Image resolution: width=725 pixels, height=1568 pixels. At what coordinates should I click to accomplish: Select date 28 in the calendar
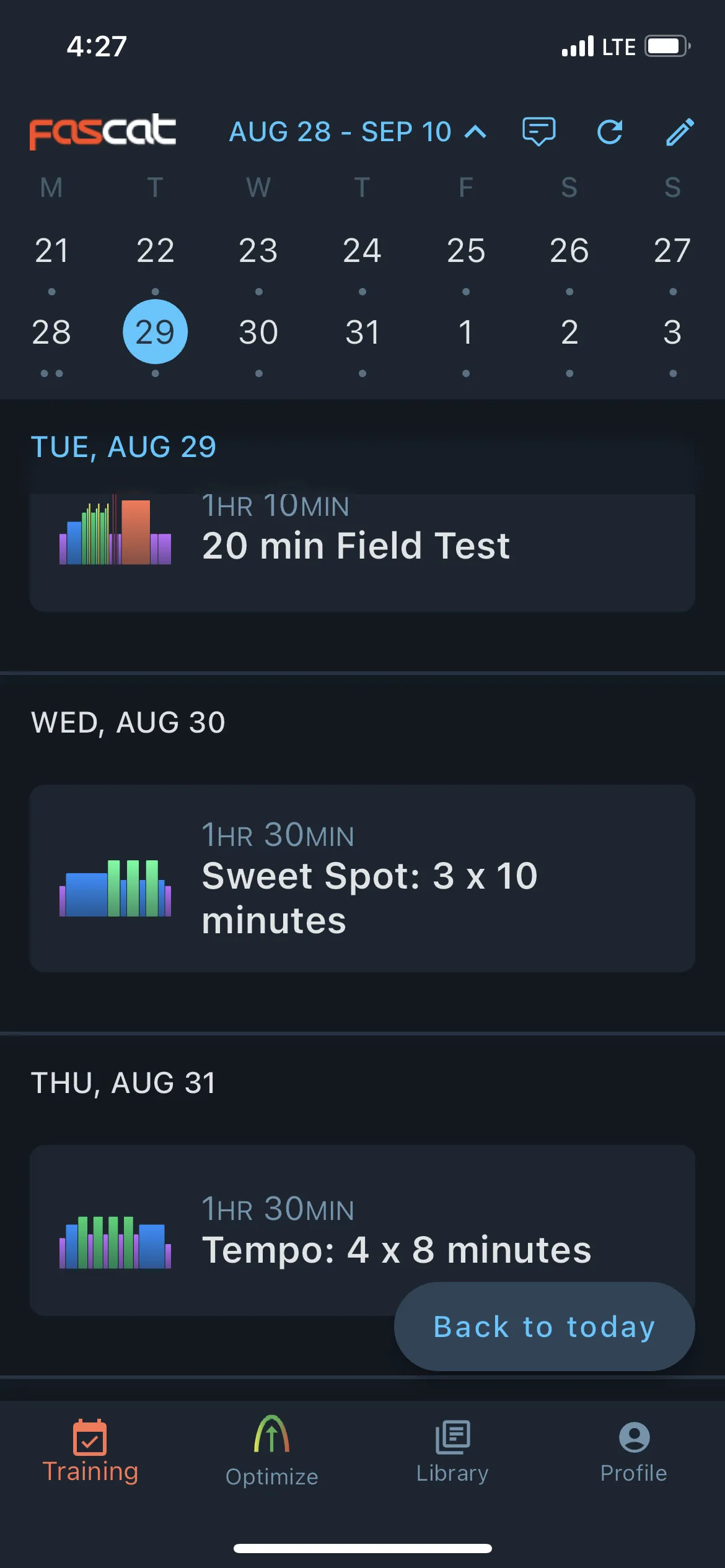tap(51, 333)
